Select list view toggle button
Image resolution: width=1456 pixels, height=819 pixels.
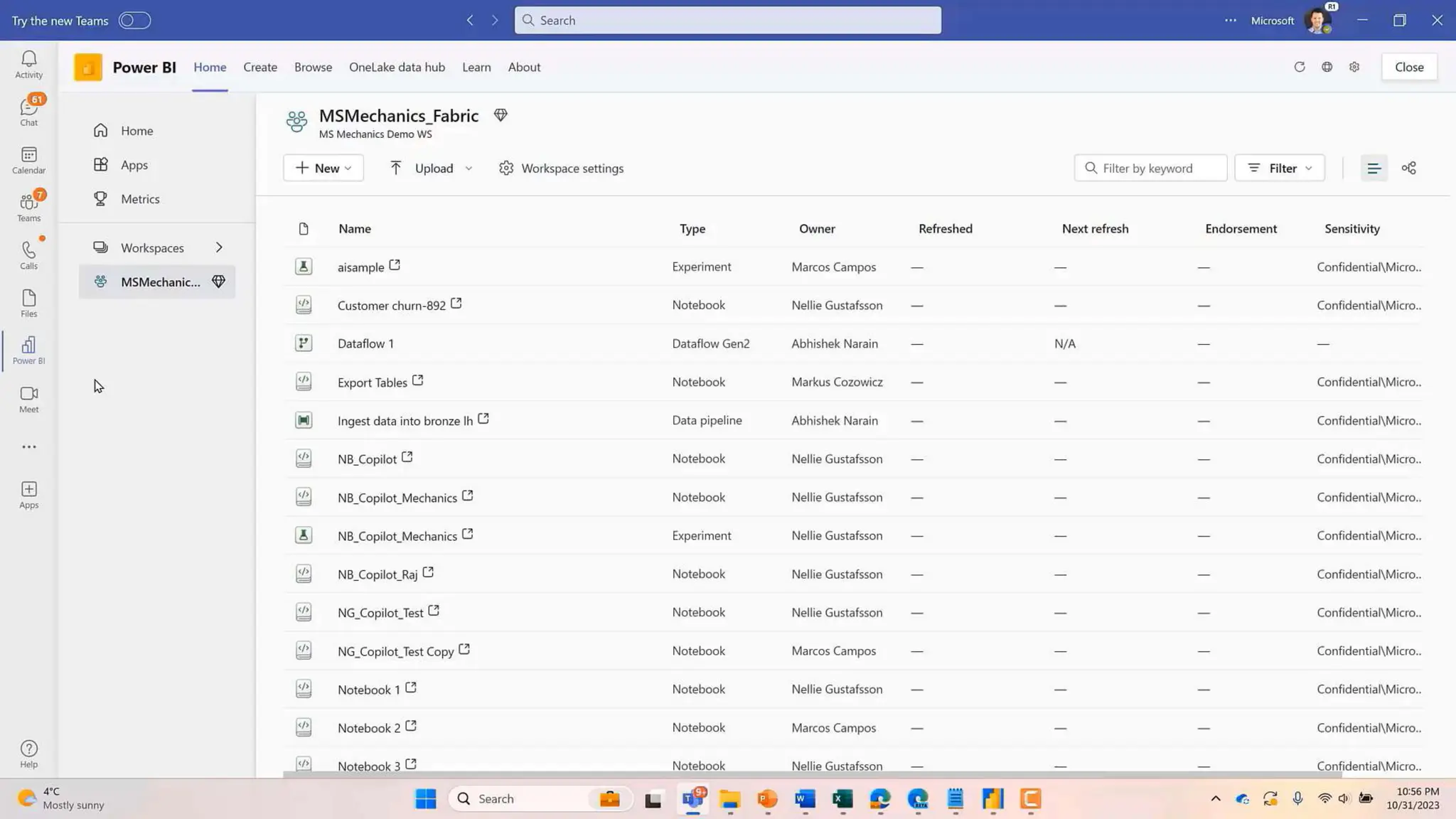[x=1374, y=168]
